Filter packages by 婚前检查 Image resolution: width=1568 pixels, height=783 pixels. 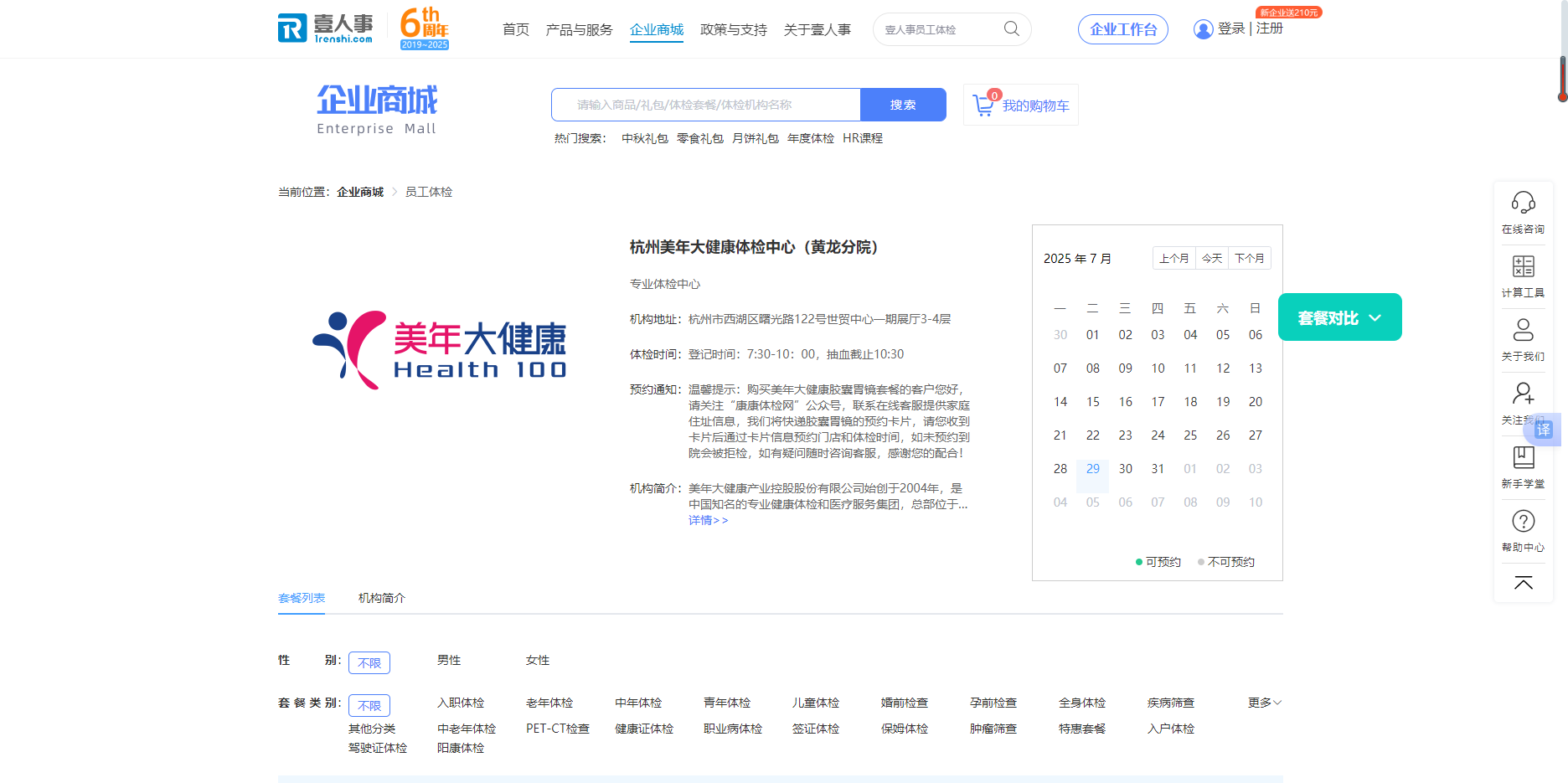pyautogui.click(x=905, y=703)
